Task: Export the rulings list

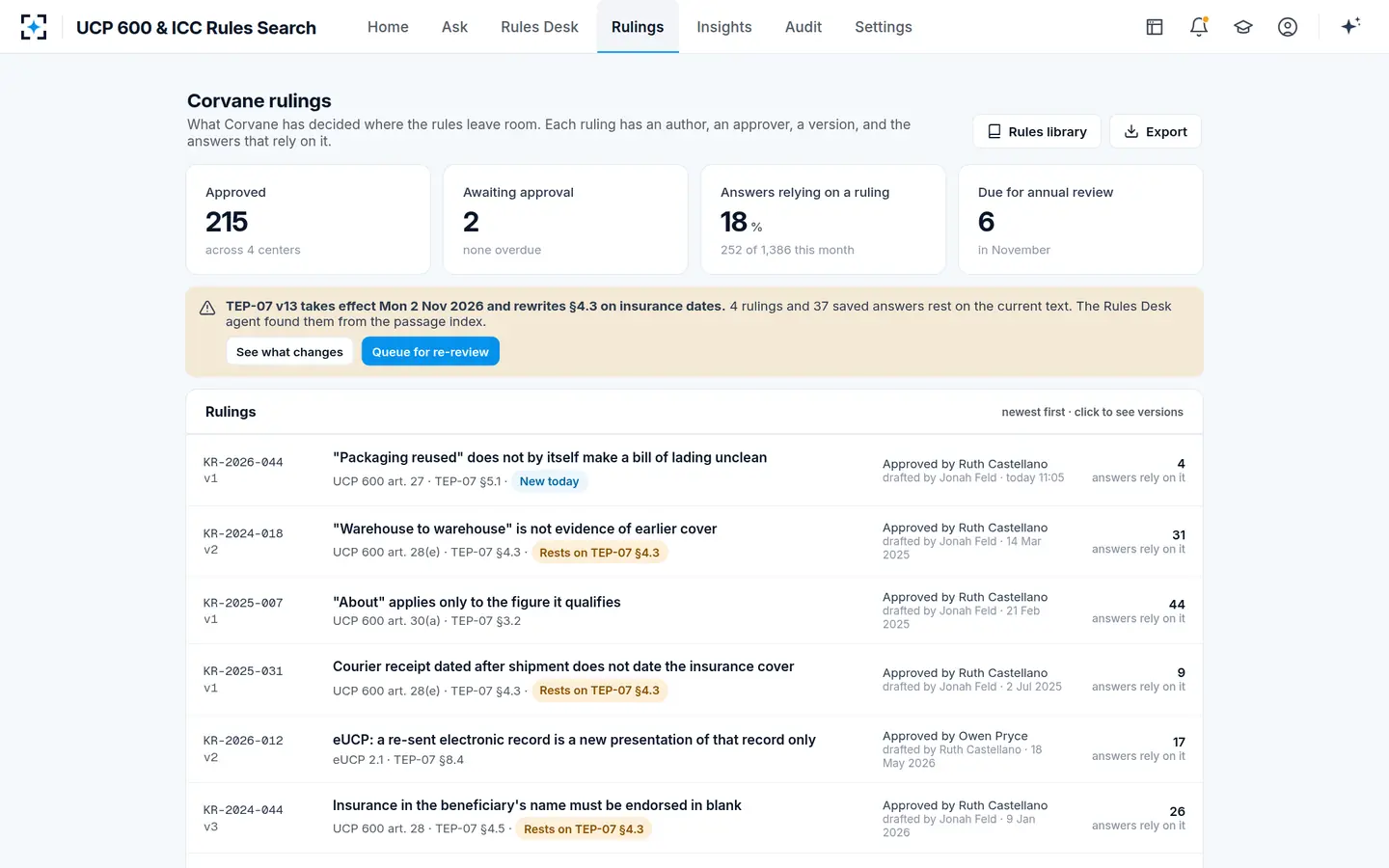Action: [1156, 132]
